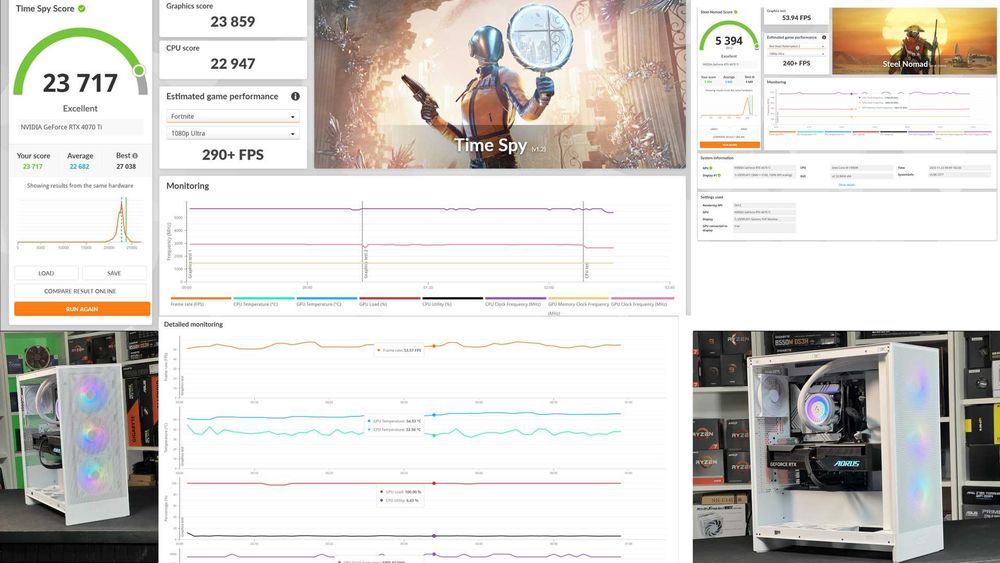Open the game dropdown in Steel Nomad panel

point(797,47)
